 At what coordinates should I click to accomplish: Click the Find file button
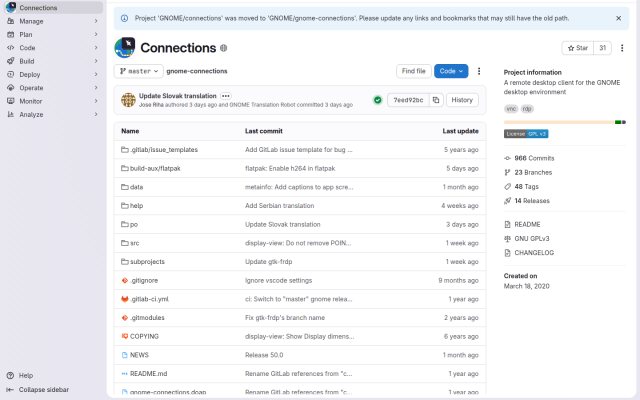pyautogui.click(x=413, y=71)
